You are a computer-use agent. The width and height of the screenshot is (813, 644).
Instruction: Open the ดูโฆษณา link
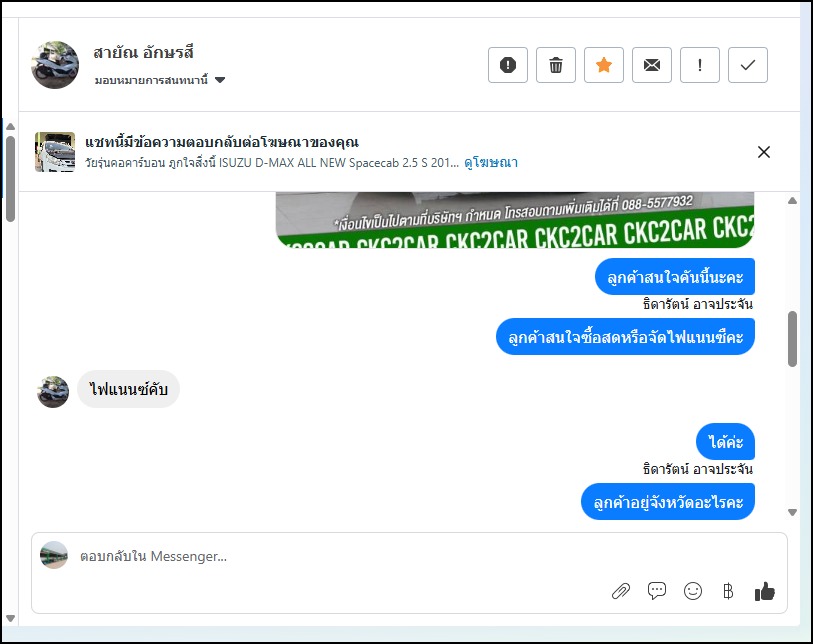pos(490,163)
